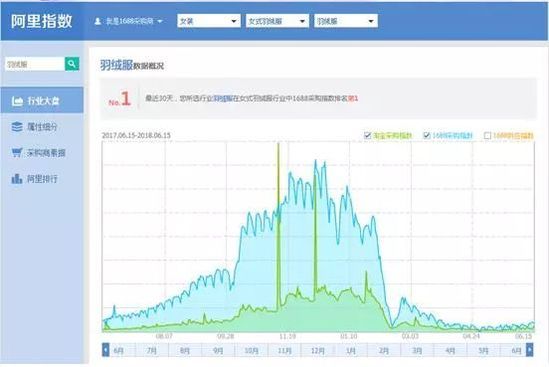Click the red 第1 ranking text

353,98
